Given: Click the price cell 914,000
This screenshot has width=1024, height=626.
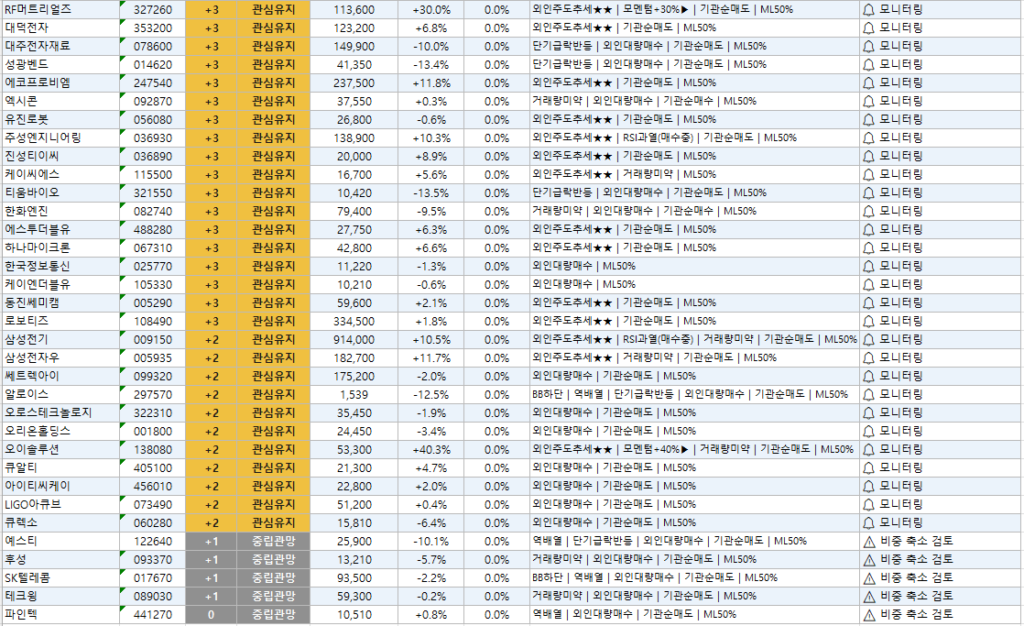Looking at the screenshot, I should pyautogui.click(x=354, y=339).
